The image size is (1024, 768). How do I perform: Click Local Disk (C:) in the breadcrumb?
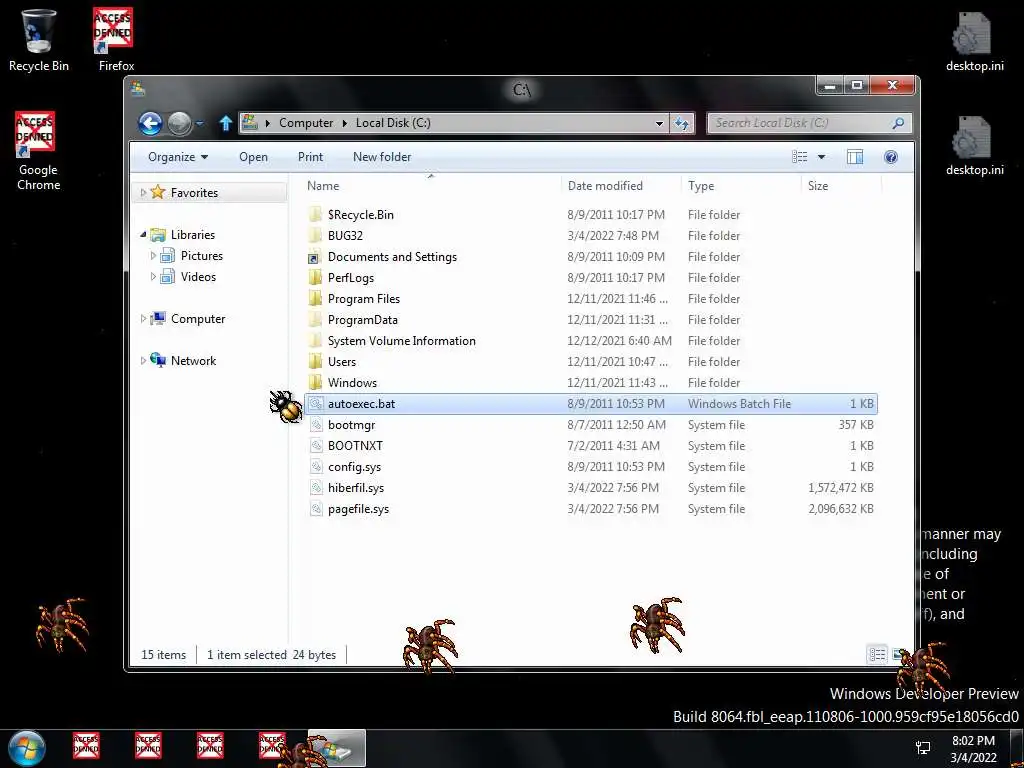point(393,123)
